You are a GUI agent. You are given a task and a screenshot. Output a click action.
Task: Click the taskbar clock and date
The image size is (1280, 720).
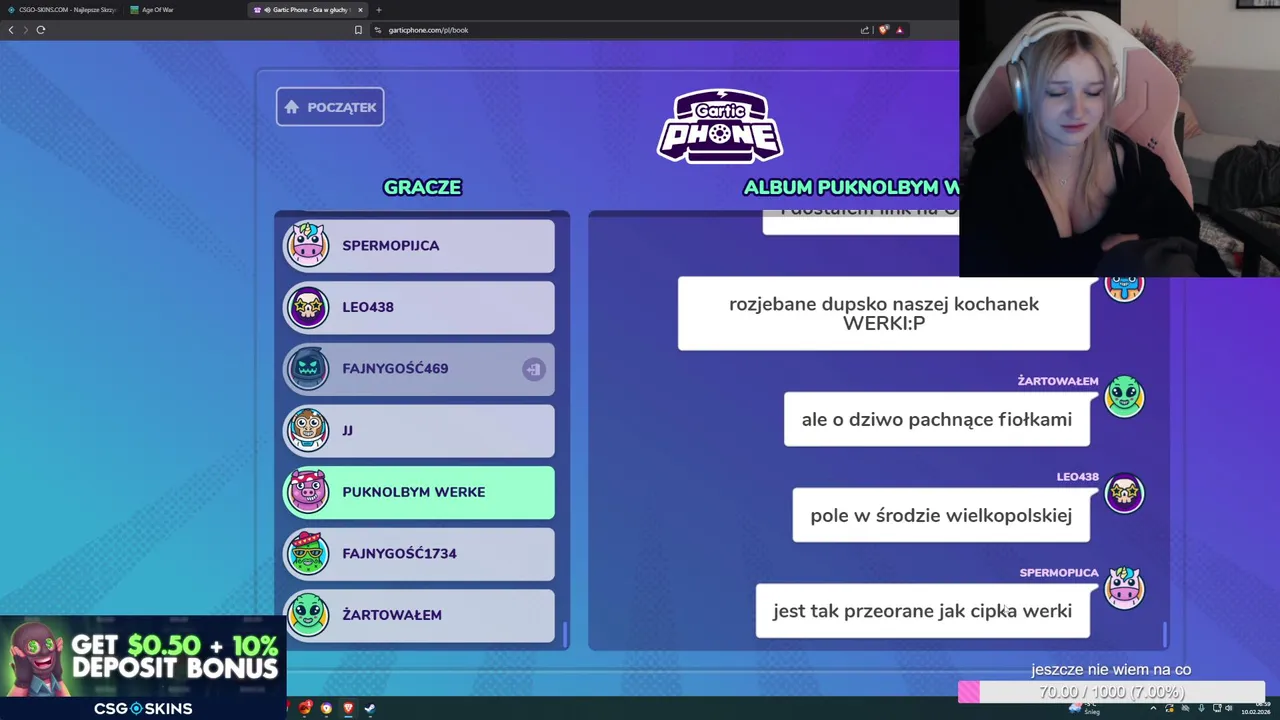tap(1256, 708)
